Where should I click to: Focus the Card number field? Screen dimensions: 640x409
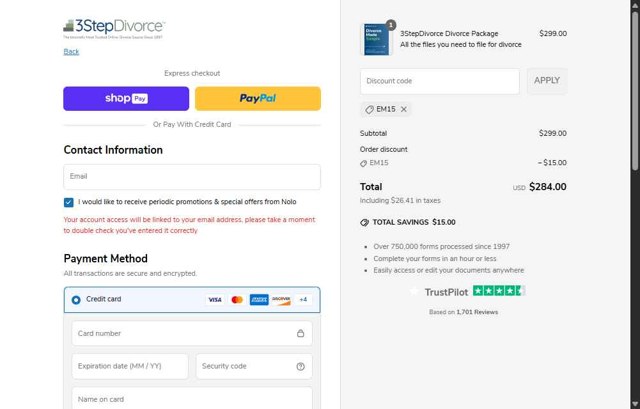(x=192, y=333)
